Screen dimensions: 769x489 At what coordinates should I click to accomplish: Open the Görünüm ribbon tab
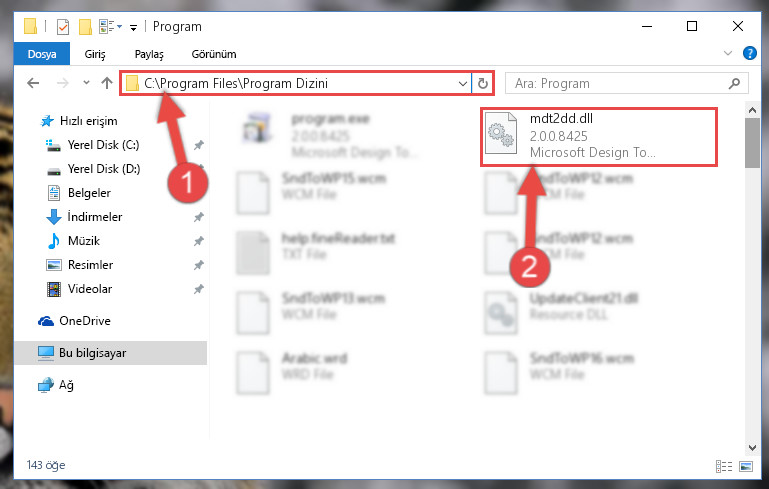pos(214,54)
